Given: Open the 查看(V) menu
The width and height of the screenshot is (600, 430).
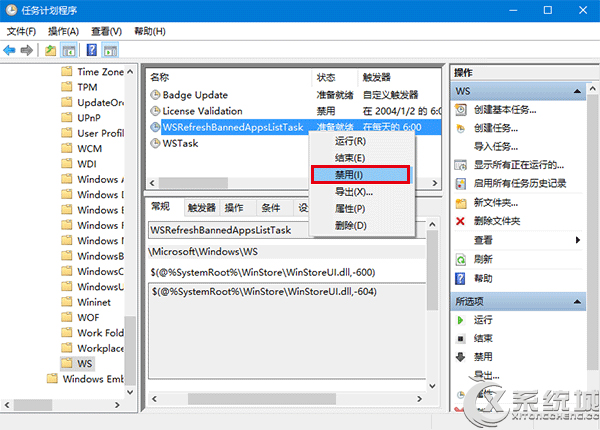Looking at the screenshot, I should pos(106,31).
